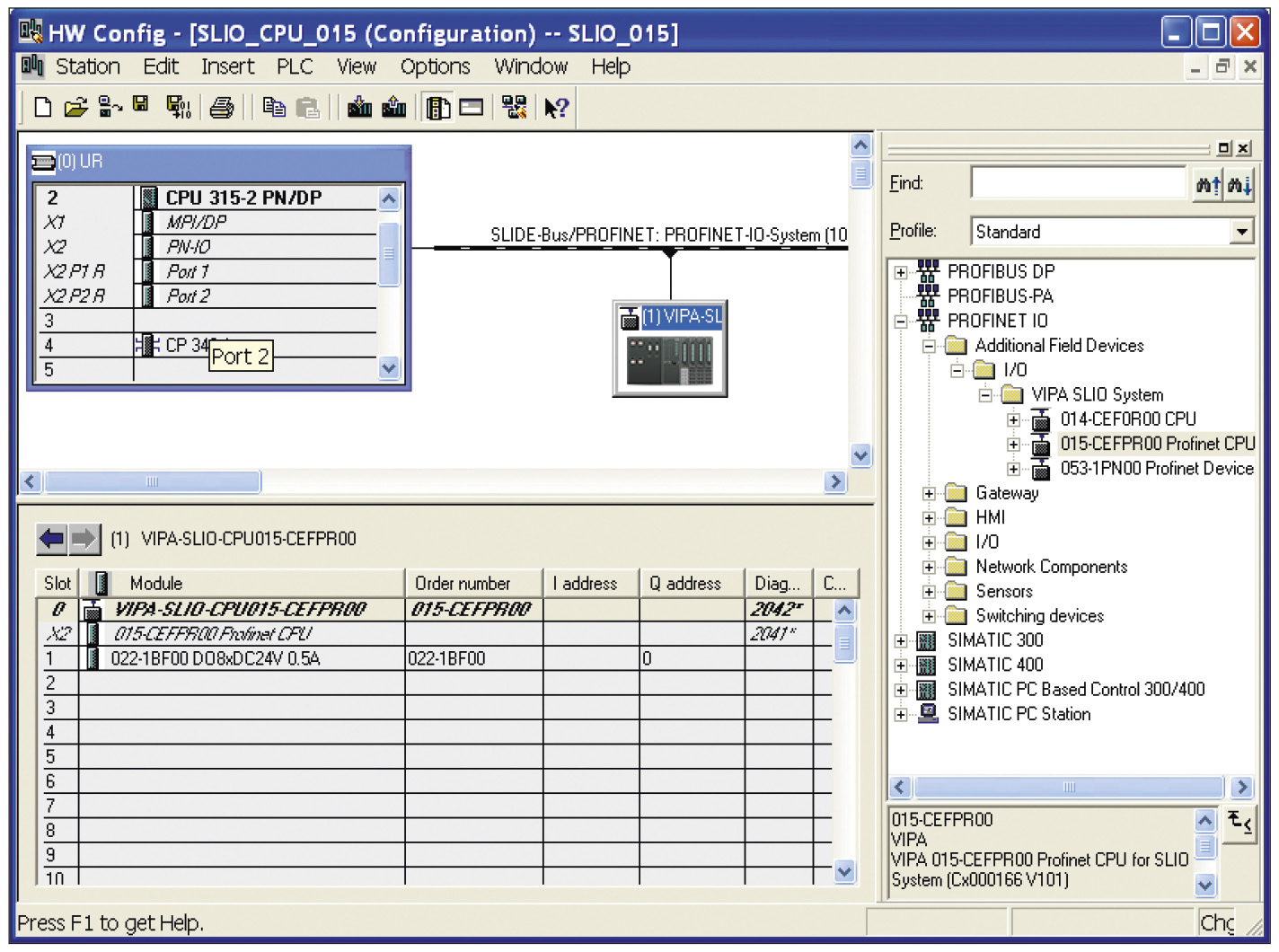Screen dimensions: 1279x952
Task: Open the Window menu
Action: pos(531,66)
